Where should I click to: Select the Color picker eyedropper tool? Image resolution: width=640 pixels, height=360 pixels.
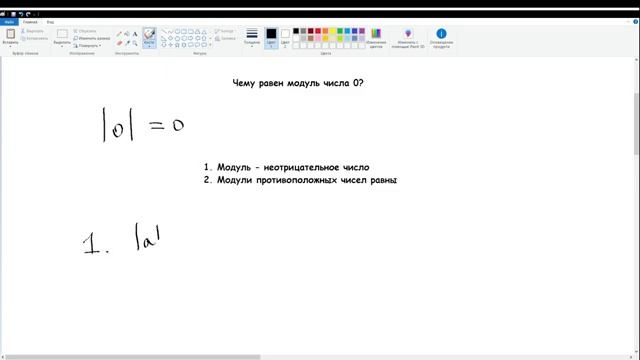click(127, 43)
